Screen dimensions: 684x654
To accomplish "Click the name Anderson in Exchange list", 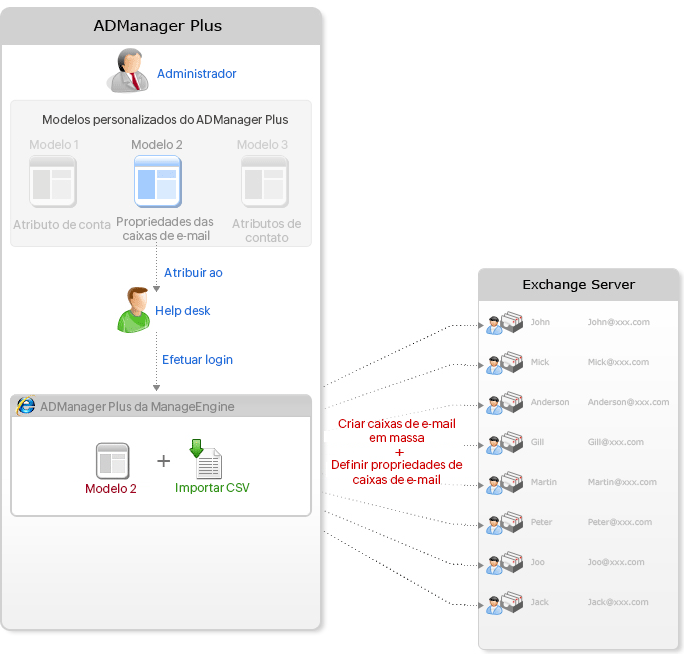I will click(x=550, y=402).
